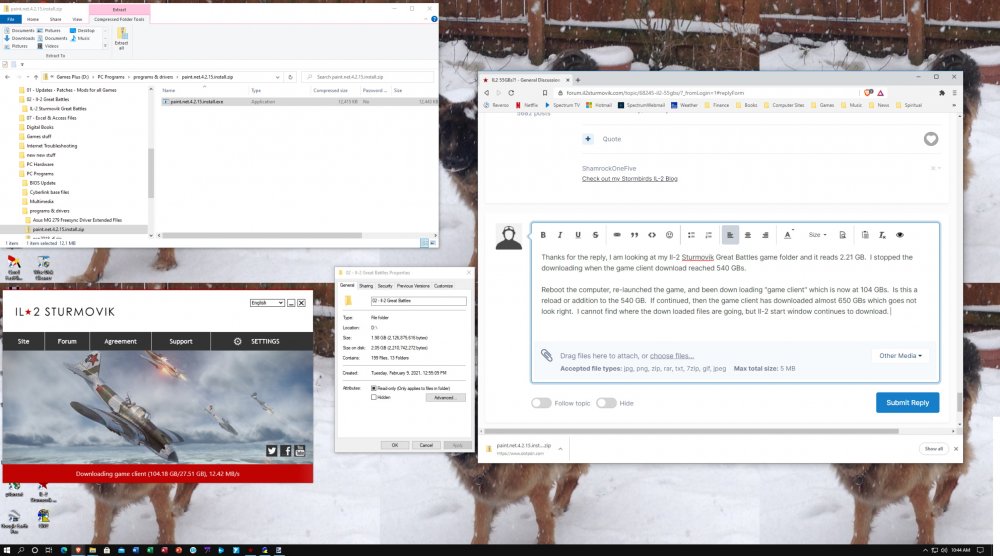Viewport: 1000px width, 556px height.
Task: Open the emoji picker in editor
Action: [670, 235]
